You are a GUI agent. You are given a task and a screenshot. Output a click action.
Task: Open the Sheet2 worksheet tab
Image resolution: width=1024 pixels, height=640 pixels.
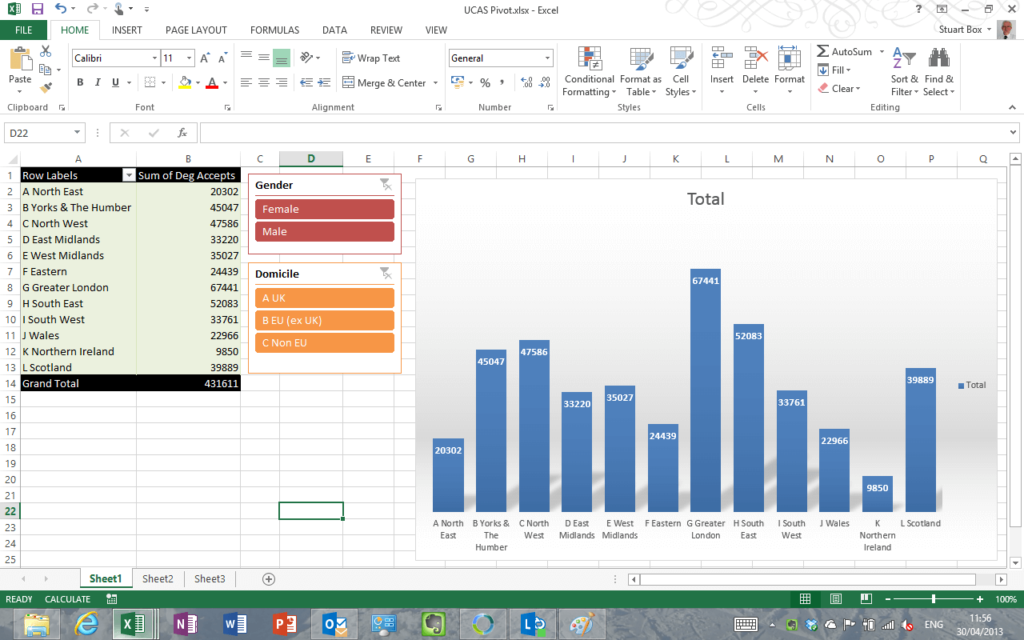point(157,578)
